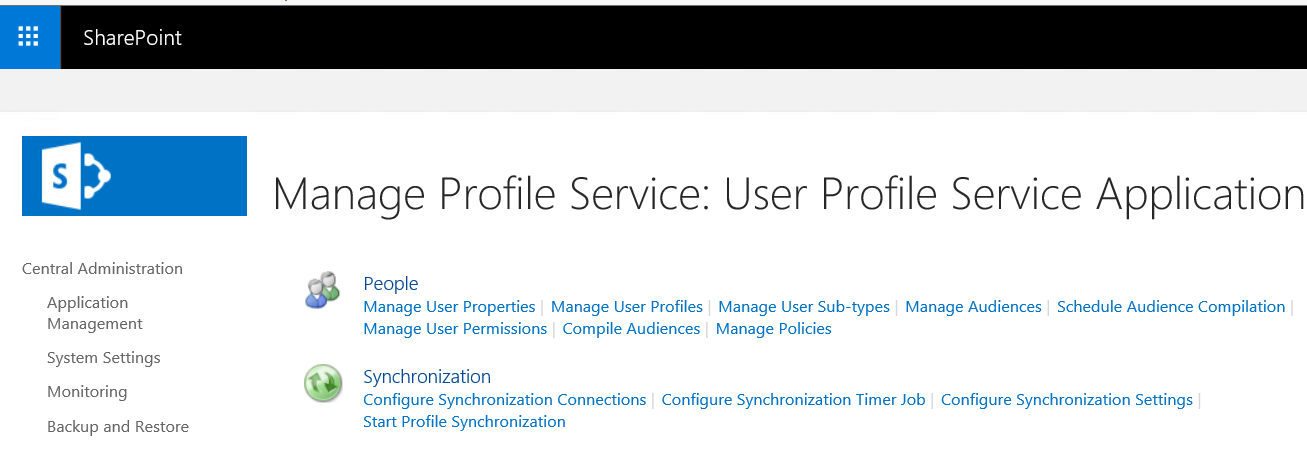Select Monitoring in the sidebar
Screen dimensions: 1307x449
(87, 391)
